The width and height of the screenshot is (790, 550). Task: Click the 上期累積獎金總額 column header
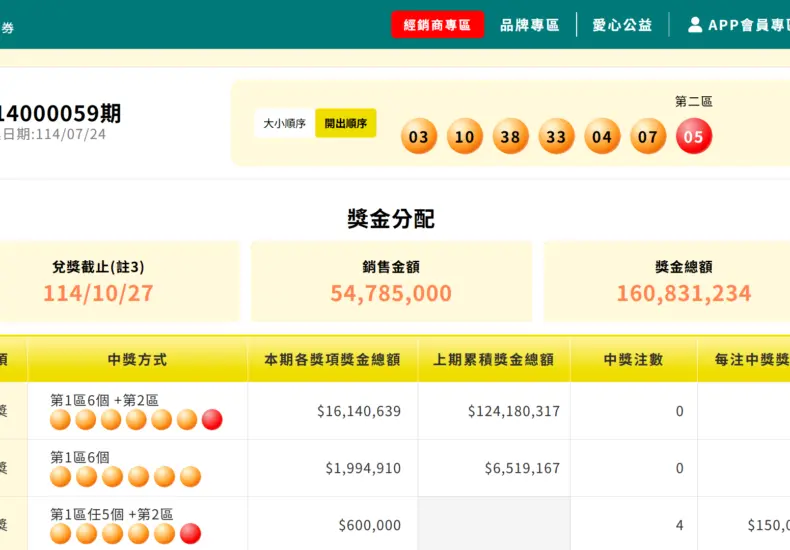[x=494, y=360]
